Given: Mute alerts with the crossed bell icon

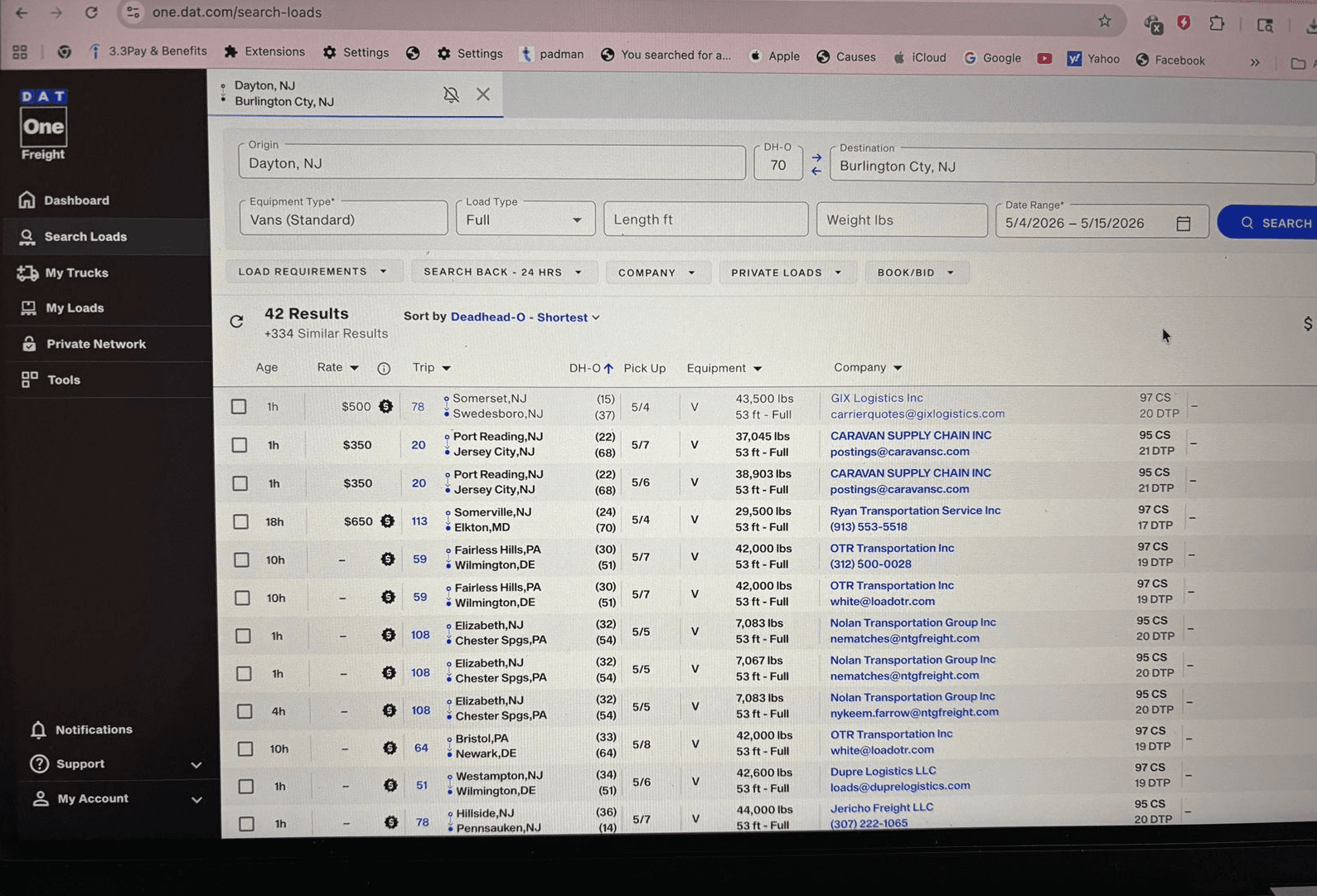Looking at the screenshot, I should click(451, 94).
